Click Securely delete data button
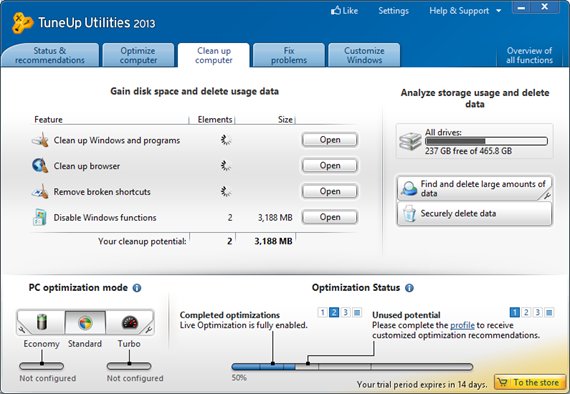570x394 pixels. [474, 214]
